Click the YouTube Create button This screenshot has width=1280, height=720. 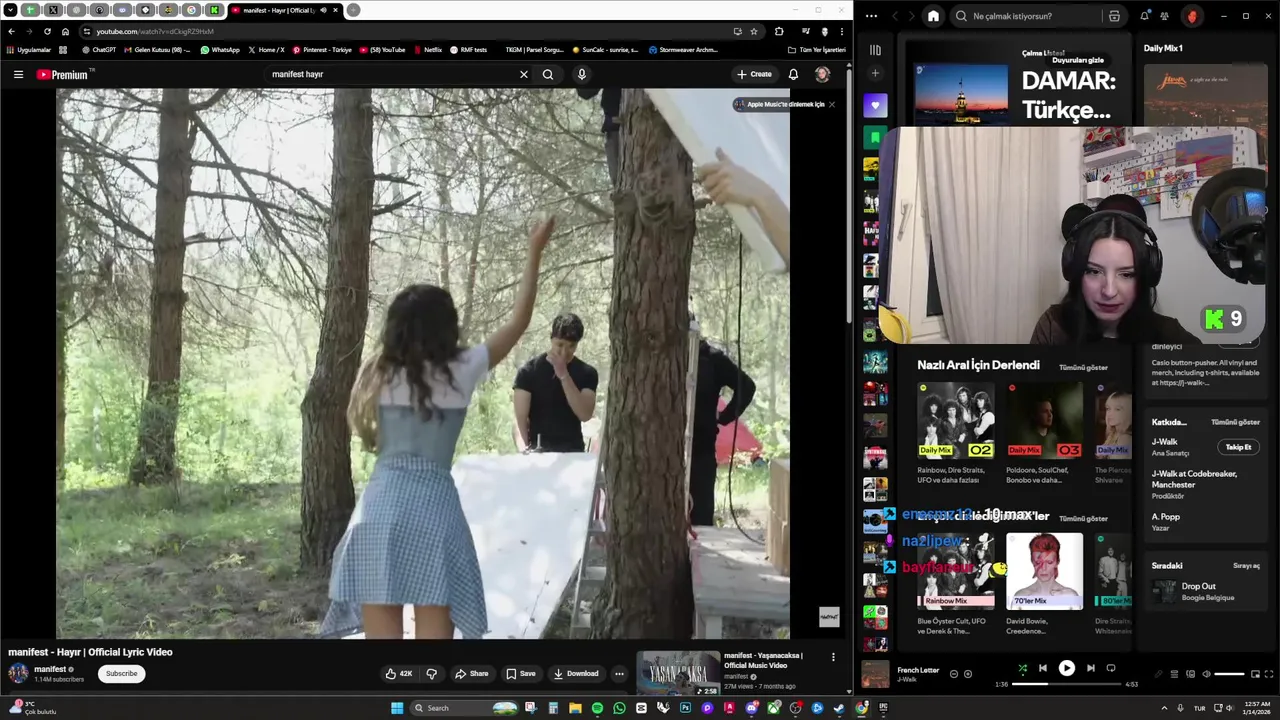pyautogui.click(x=754, y=74)
